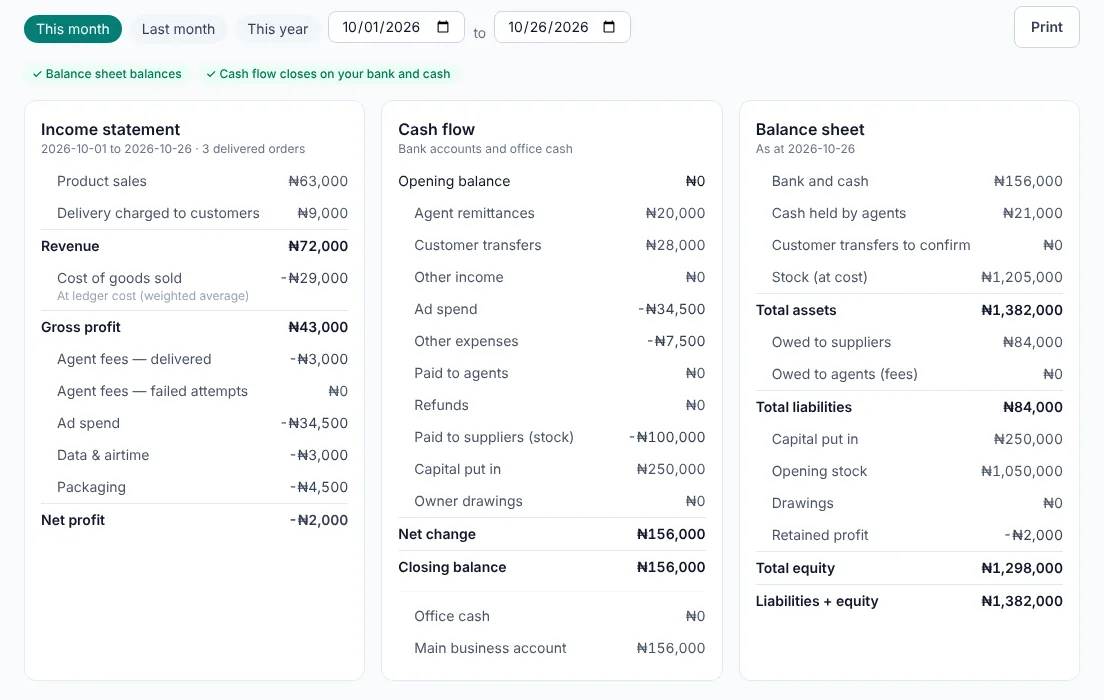Select the Product sales row label
The image size is (1104, 700).
pyautogui.click(x=101, y=181)
